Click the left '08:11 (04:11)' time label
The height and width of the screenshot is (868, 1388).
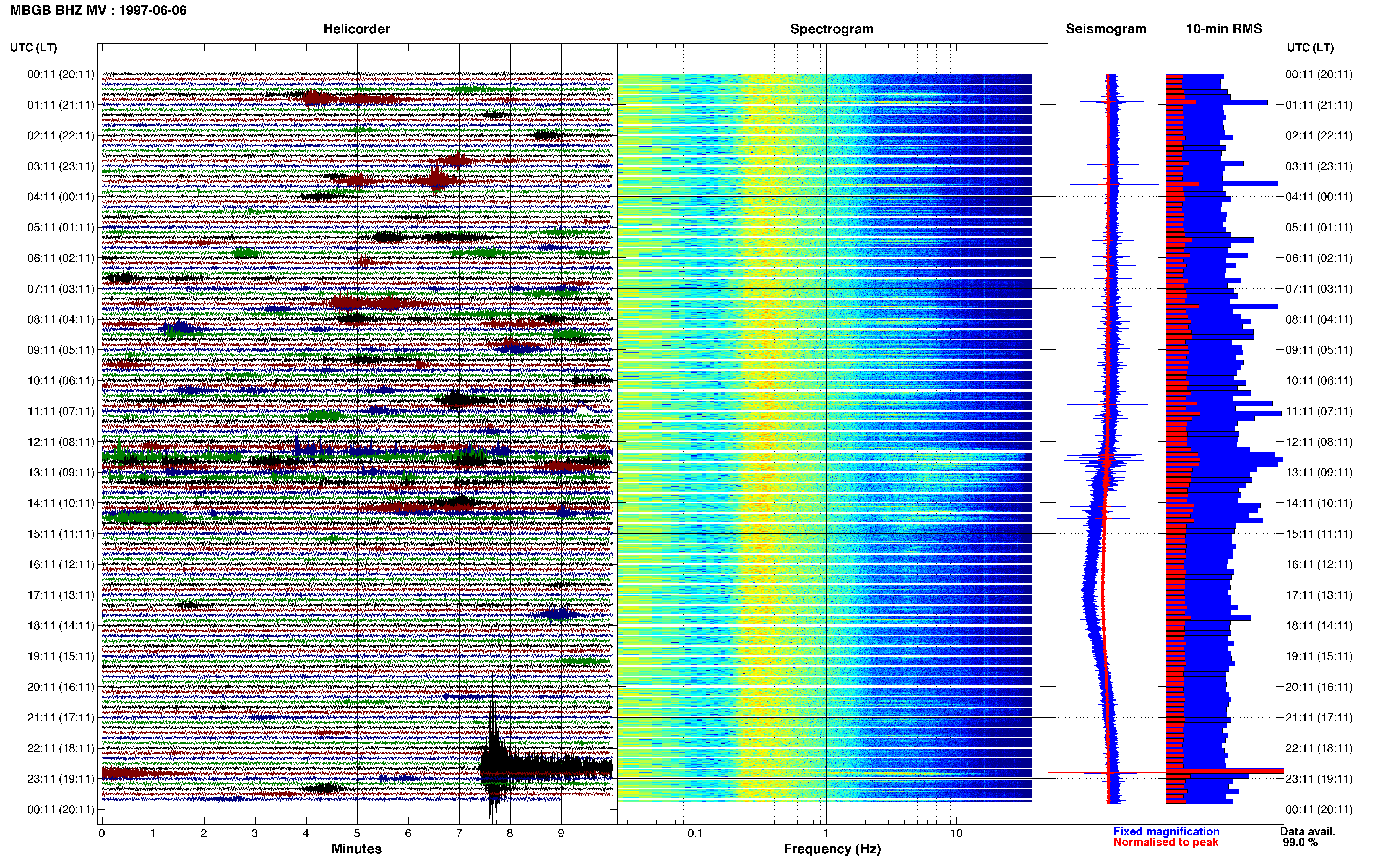[61, 320]
